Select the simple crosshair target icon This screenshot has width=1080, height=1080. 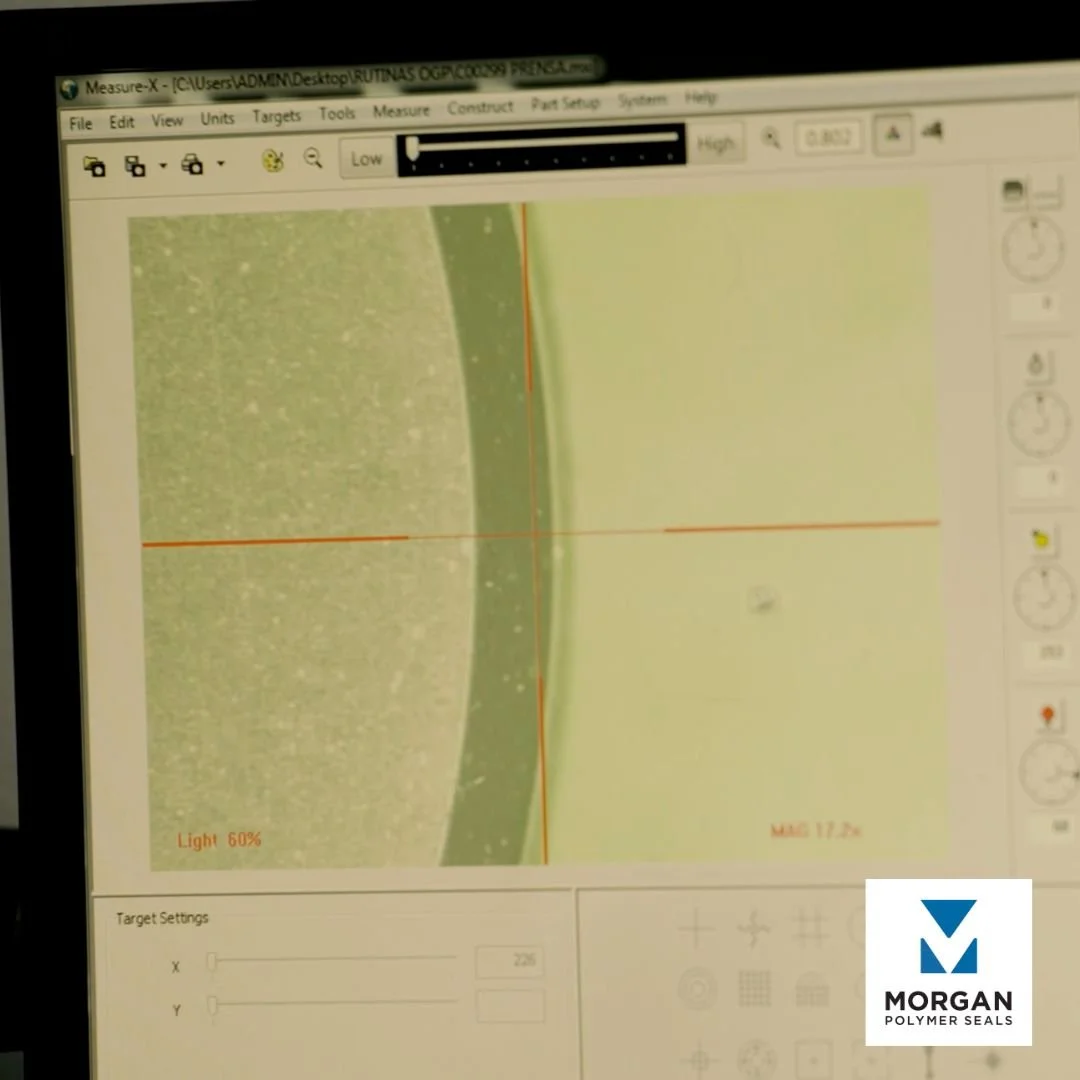point(696,928)
